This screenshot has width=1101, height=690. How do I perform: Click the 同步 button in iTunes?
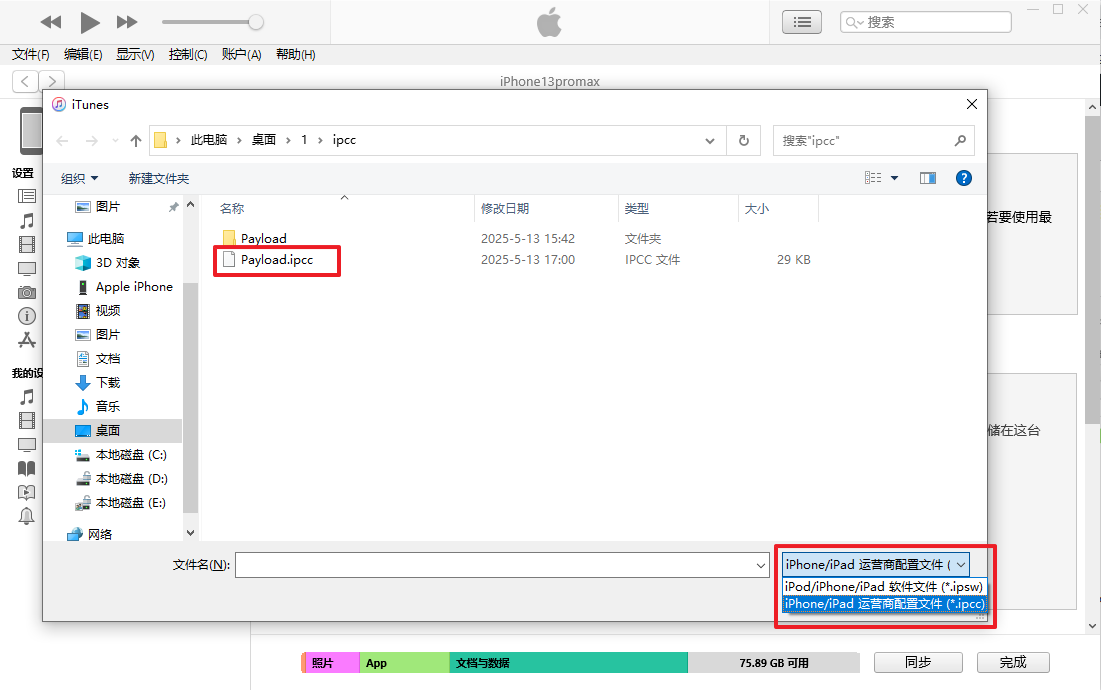pos(918,663)
